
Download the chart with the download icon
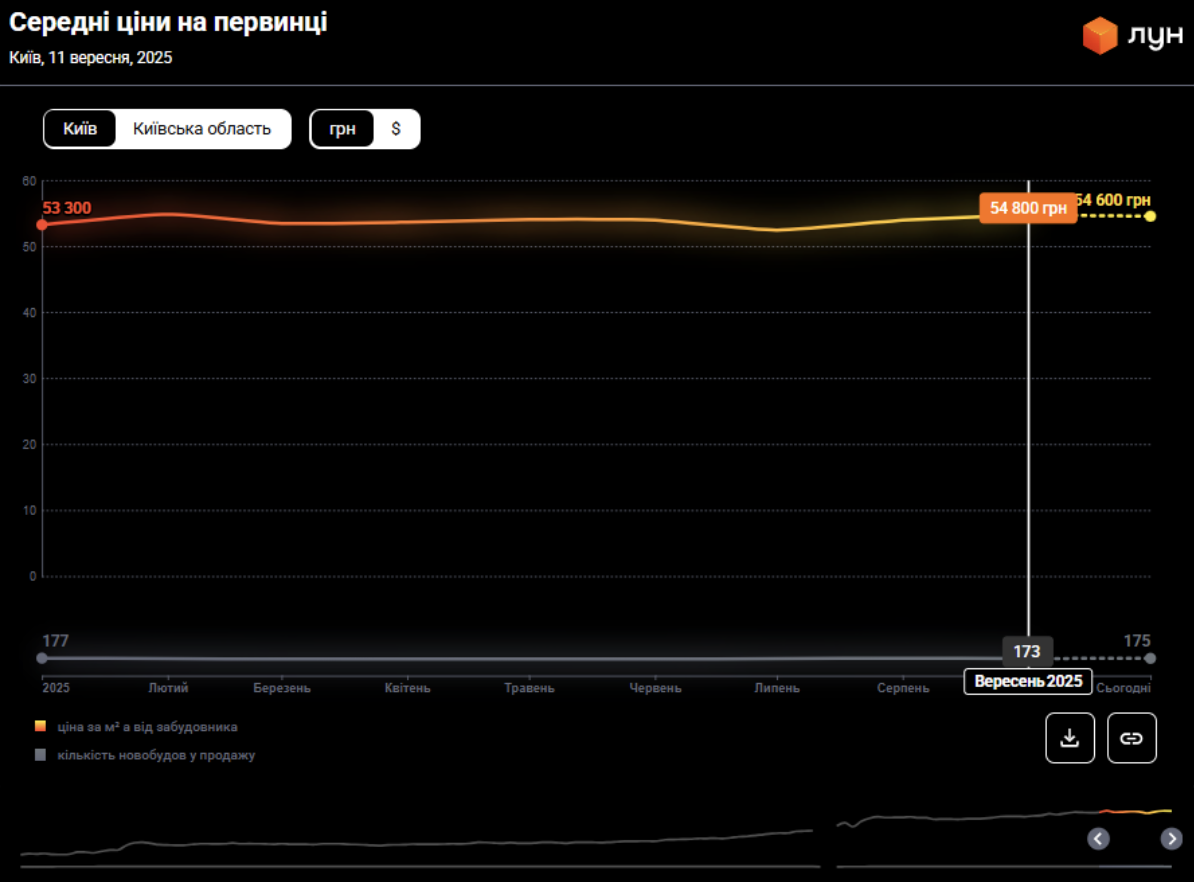point(1070,738)
